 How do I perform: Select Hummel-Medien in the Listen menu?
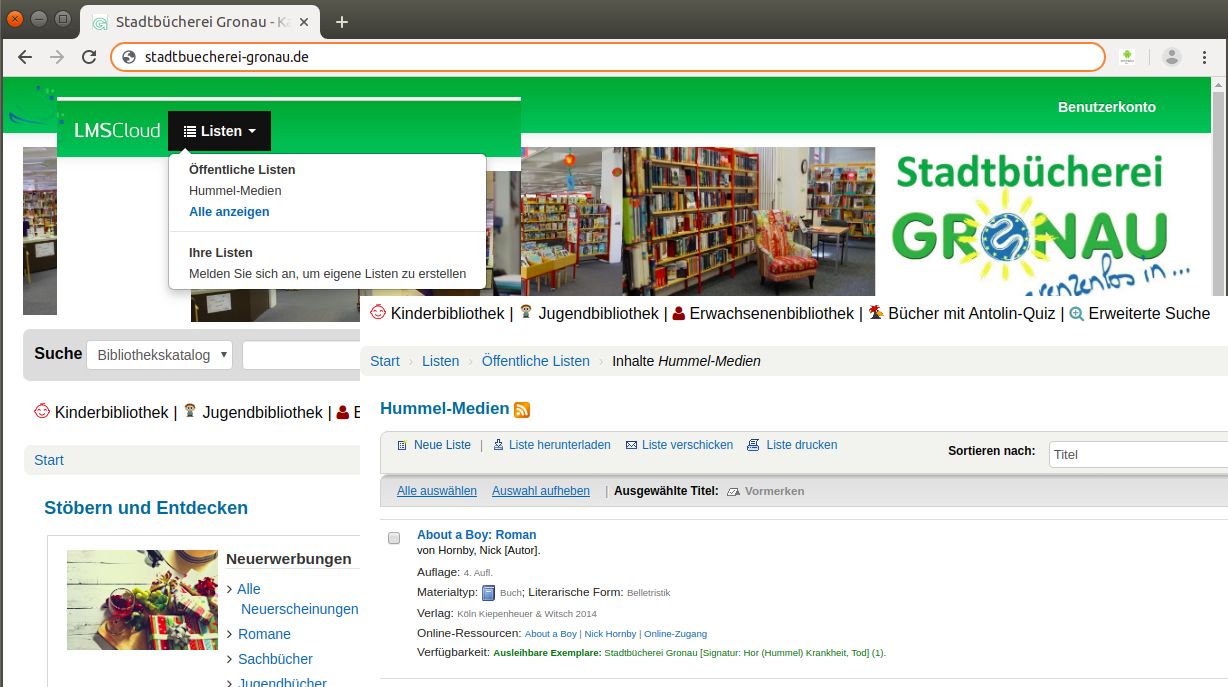coord(235,191)
